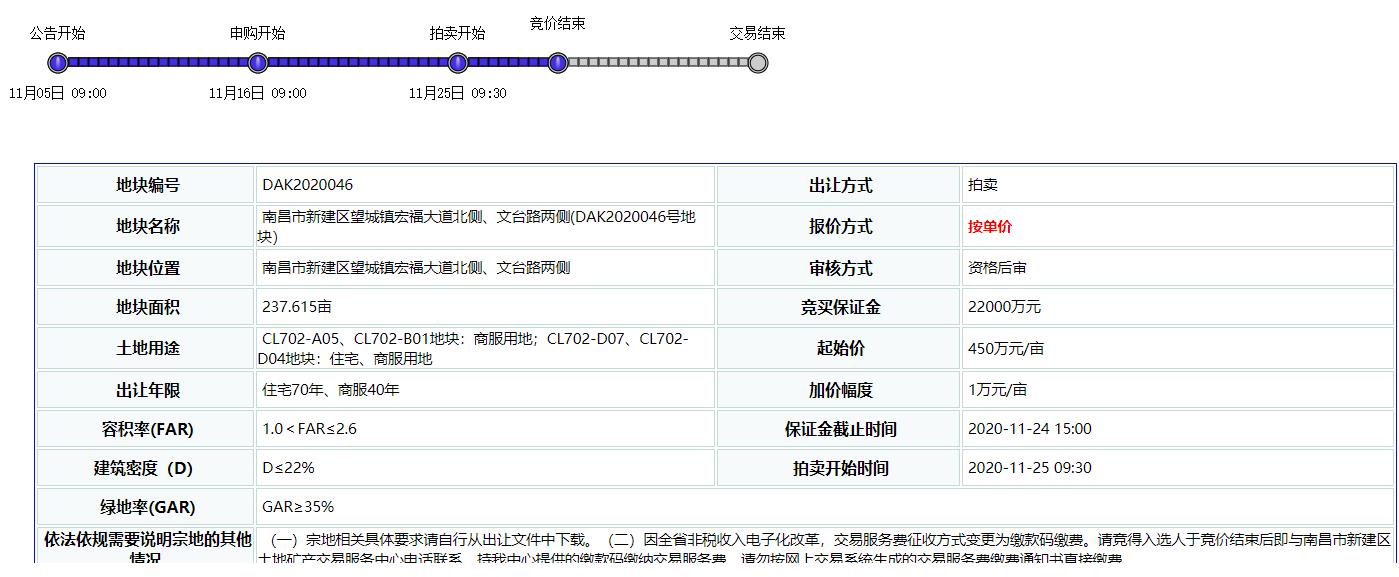
Task: Click the red 按单价 pricing method text
Action: point(990,227)
